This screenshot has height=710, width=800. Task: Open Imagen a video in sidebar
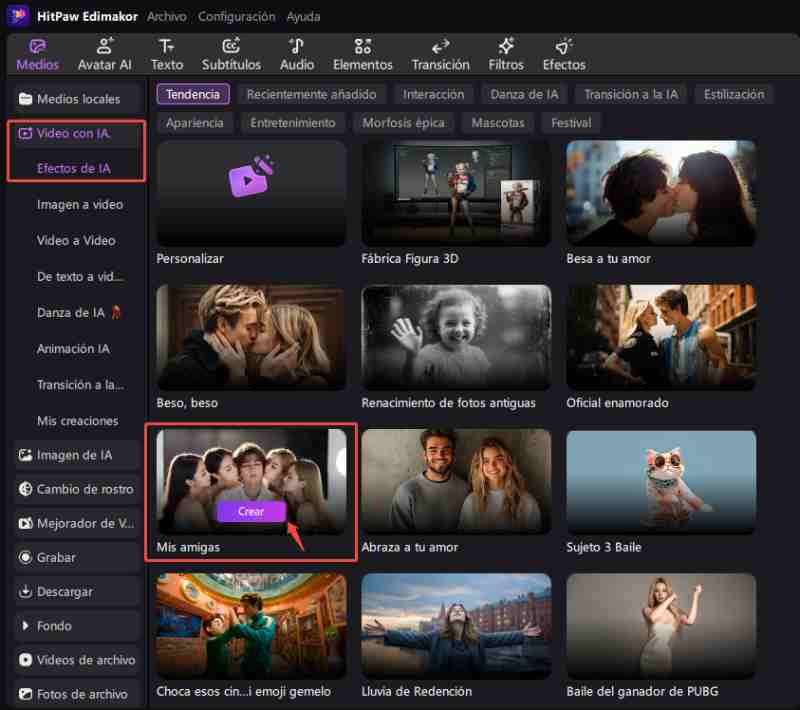[x=80, y=205]
